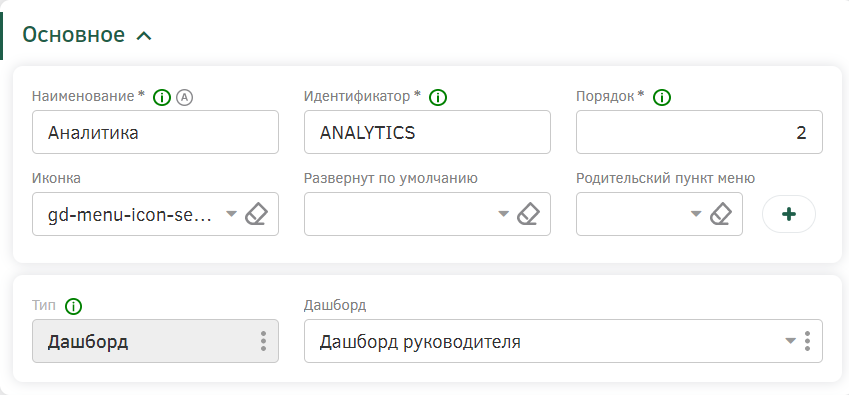Click the info icon next to Тип
This screenshot has width=849, height=395.
pyautogui.click(x=73, y=307)
